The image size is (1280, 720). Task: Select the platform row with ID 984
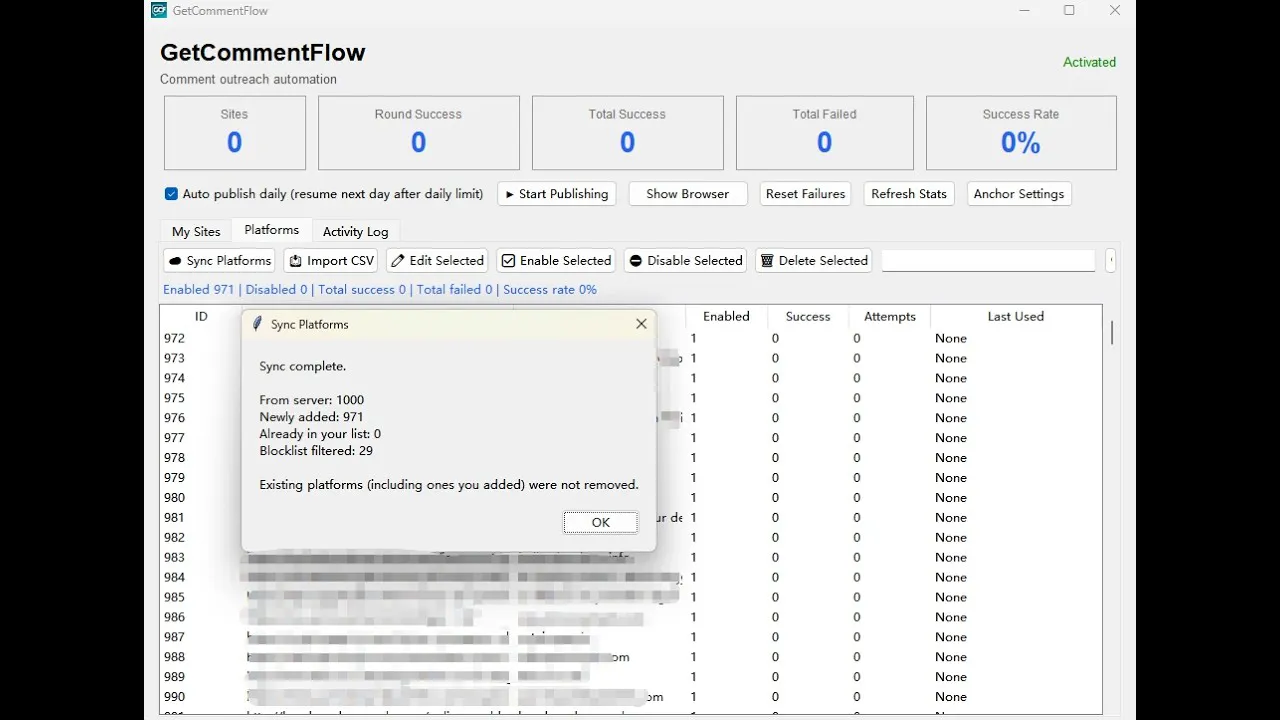coord(630,577)
